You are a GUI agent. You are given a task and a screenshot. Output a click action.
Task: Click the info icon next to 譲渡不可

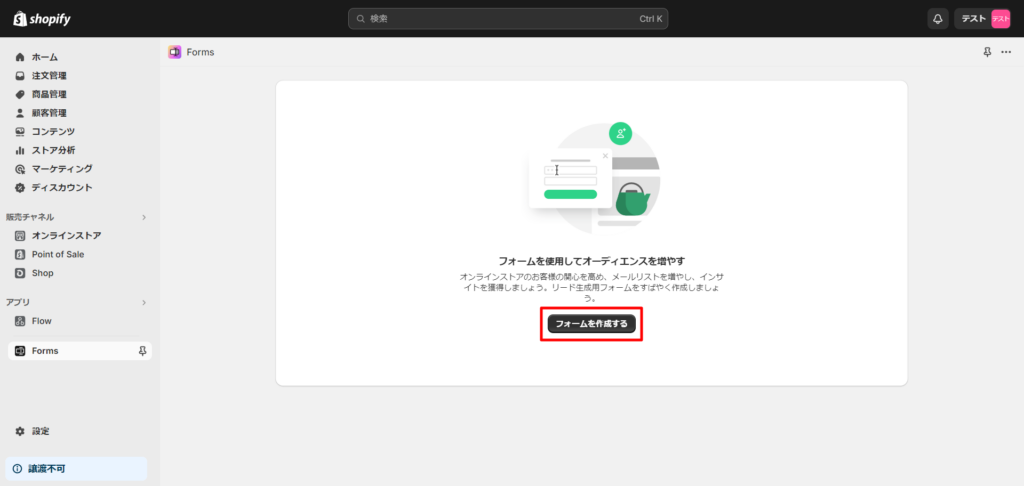[17, 469]
